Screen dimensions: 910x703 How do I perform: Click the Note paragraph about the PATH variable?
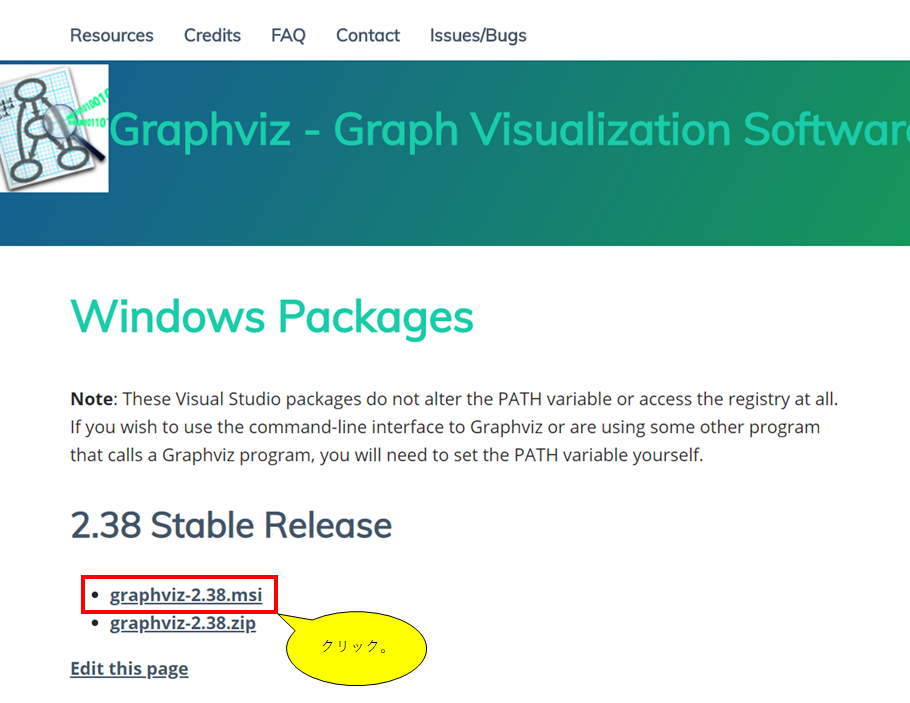pos(453,426)
